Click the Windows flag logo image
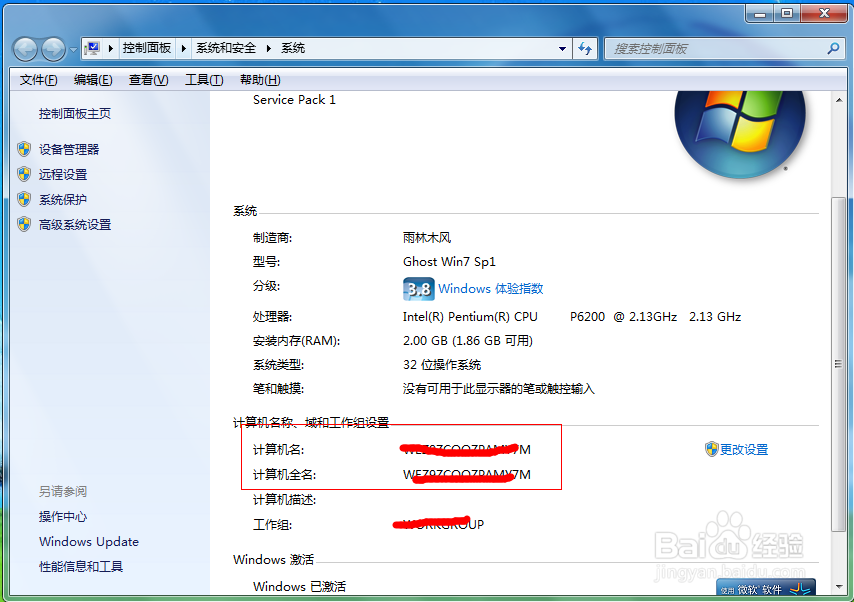 point(740,130)
